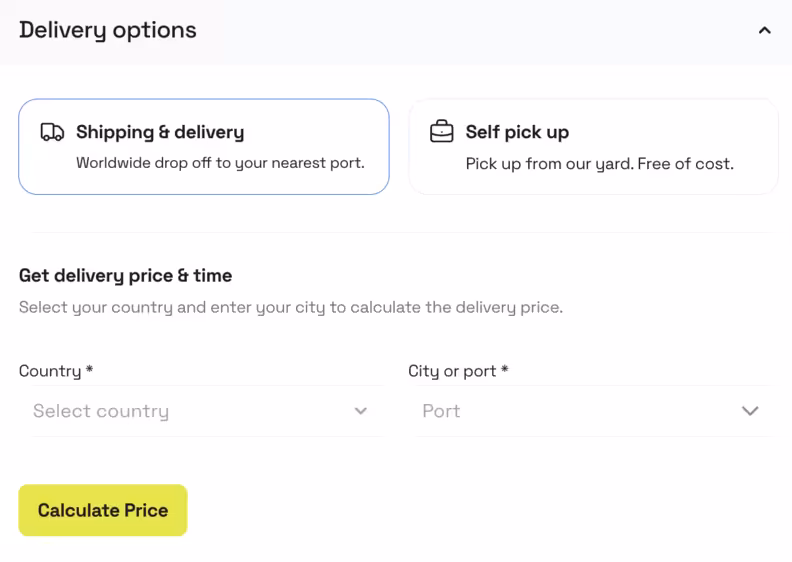792x562 pixels.
Task: Click 'Pick up from our yard' description
Action: coord(599,162)
